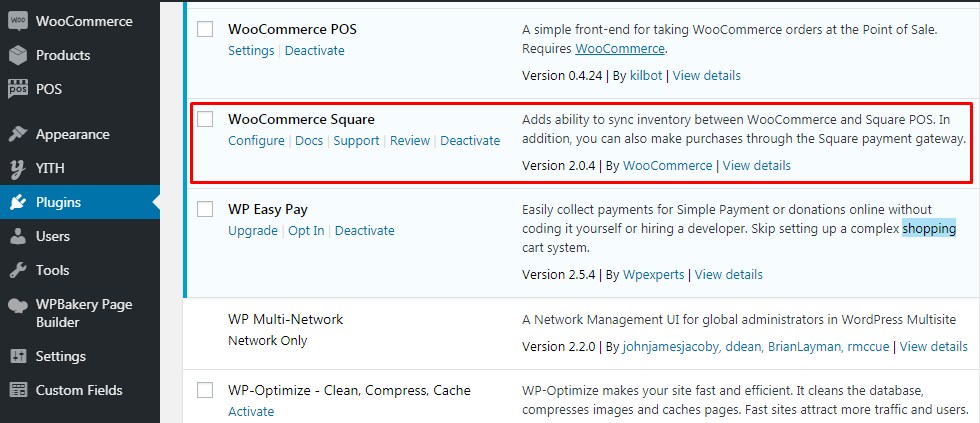Click Version 0.4.24 text

[x=562, y=76]
